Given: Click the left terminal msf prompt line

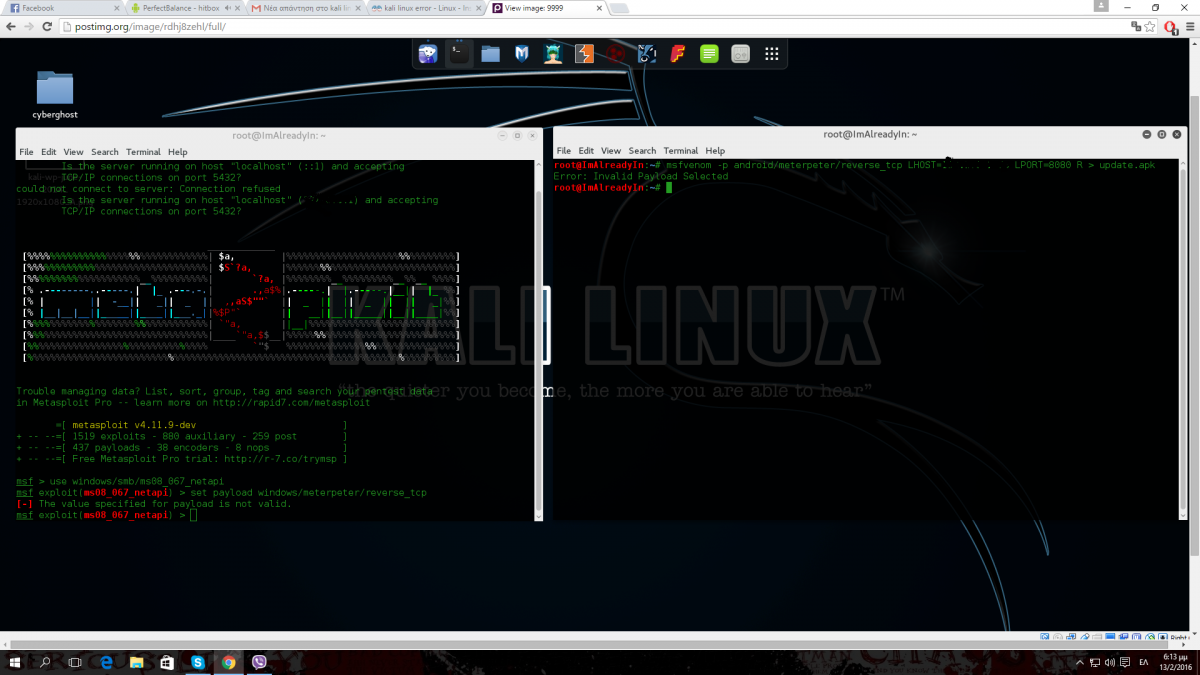Looking at the screenshot, I should tap(107, 515).
